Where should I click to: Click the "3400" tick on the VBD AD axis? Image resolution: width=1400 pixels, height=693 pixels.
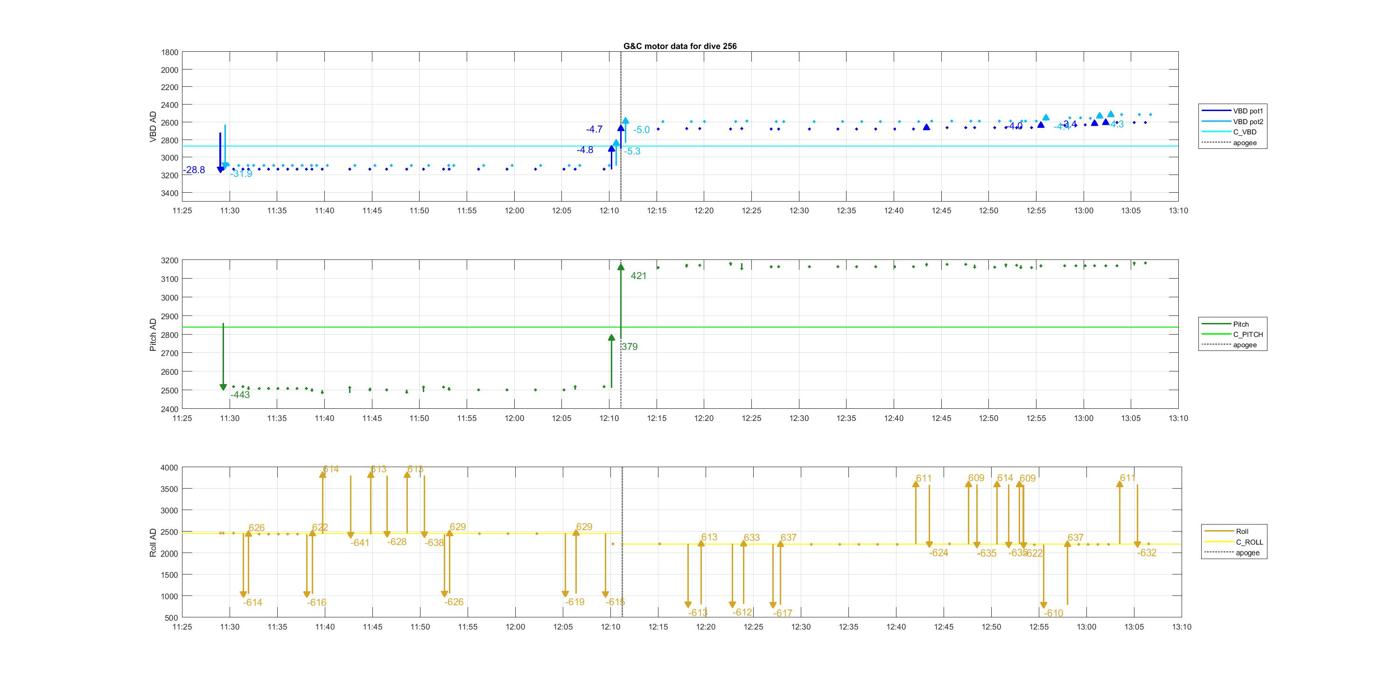pyautogui.click(x=169, y=193)
